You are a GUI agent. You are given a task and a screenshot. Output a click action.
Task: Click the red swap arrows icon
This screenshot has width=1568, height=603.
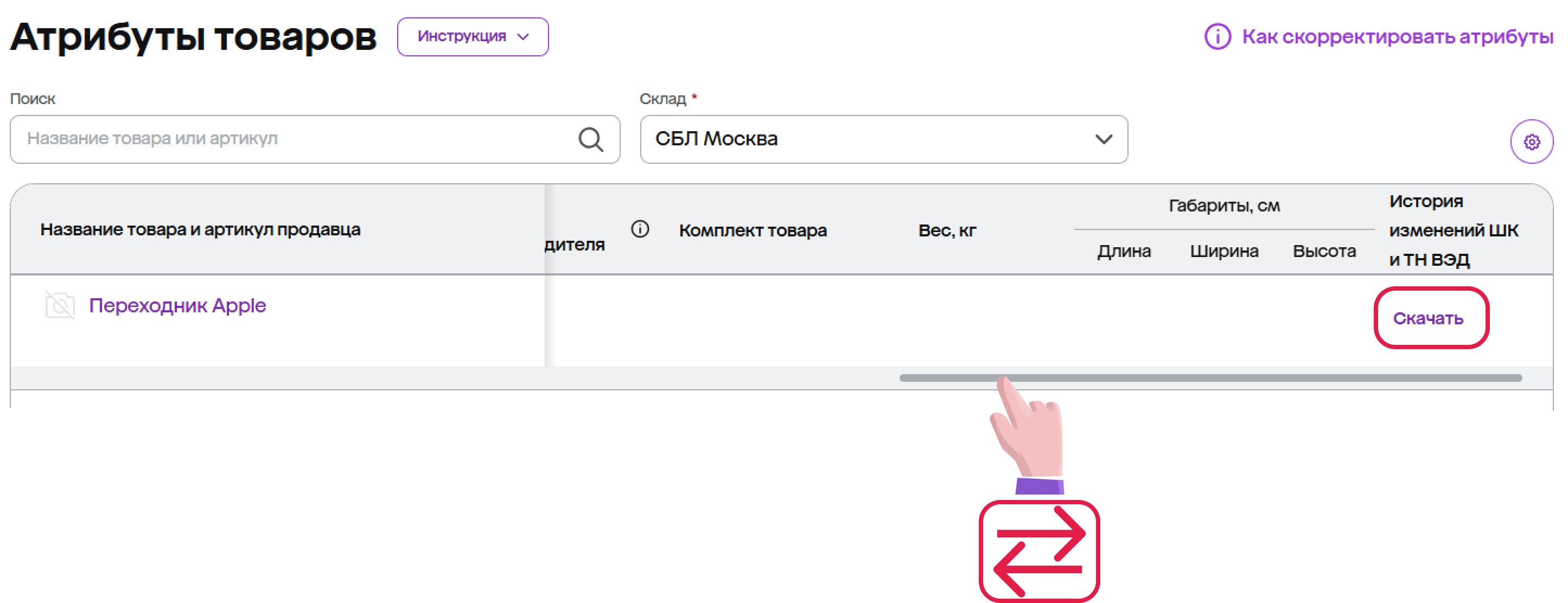tap(1038, 550)
